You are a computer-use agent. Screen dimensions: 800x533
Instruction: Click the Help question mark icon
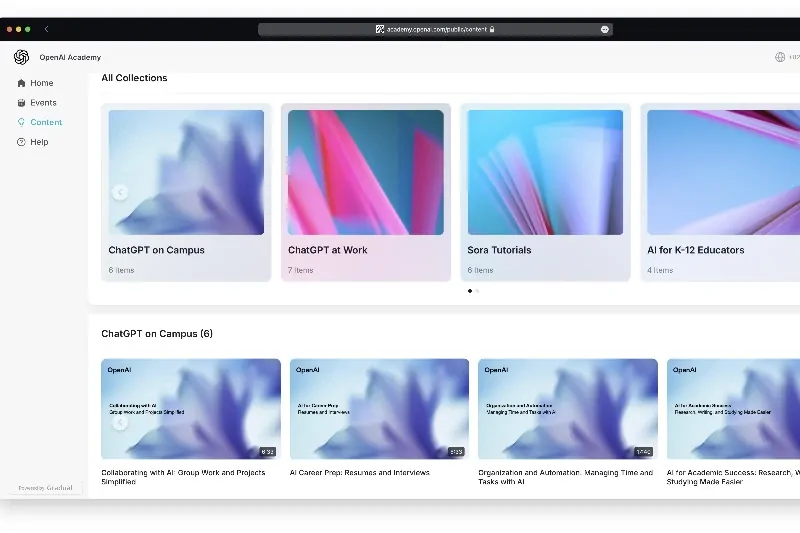[21, 142]
